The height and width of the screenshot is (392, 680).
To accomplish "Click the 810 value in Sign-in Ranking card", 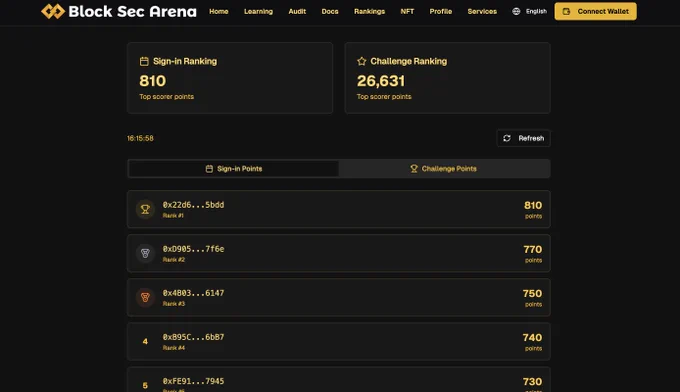I will [153, 81].
